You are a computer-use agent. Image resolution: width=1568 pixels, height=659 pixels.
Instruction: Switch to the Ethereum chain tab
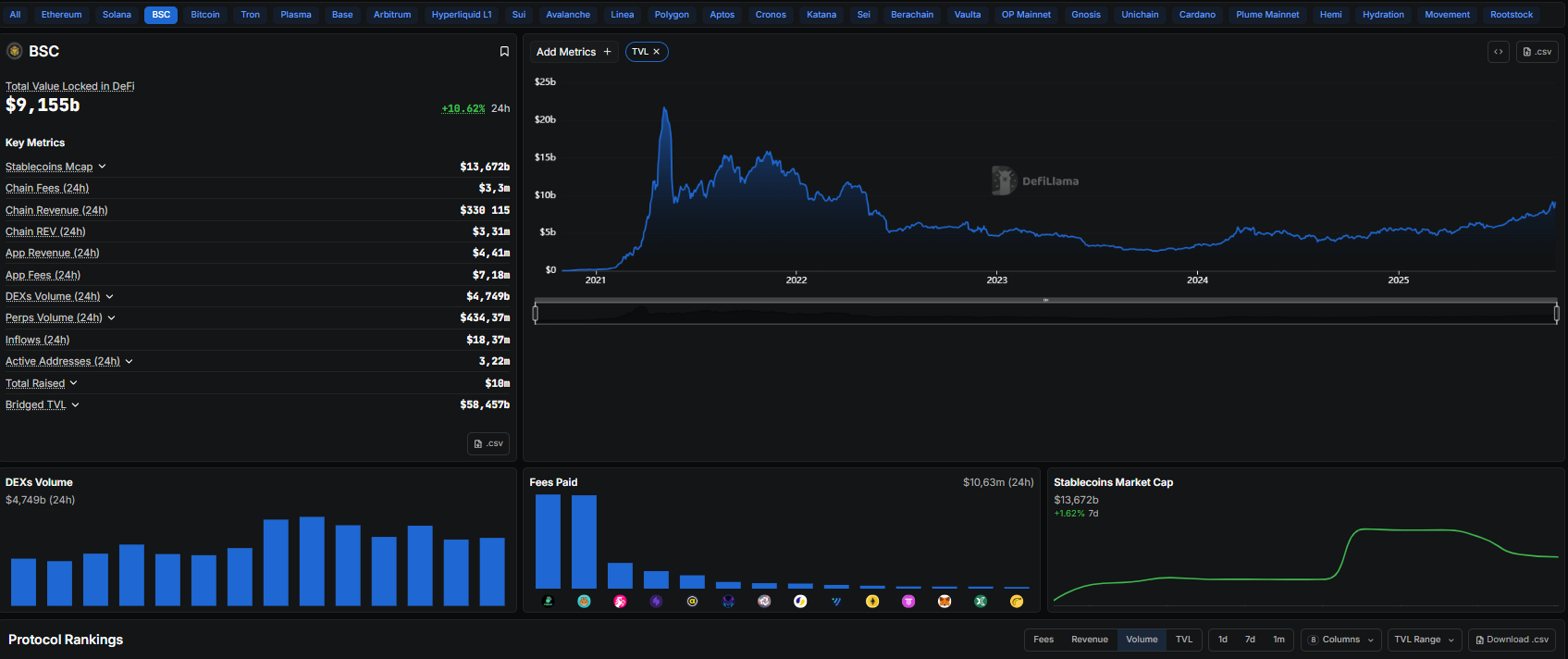[x=61, y=15]
